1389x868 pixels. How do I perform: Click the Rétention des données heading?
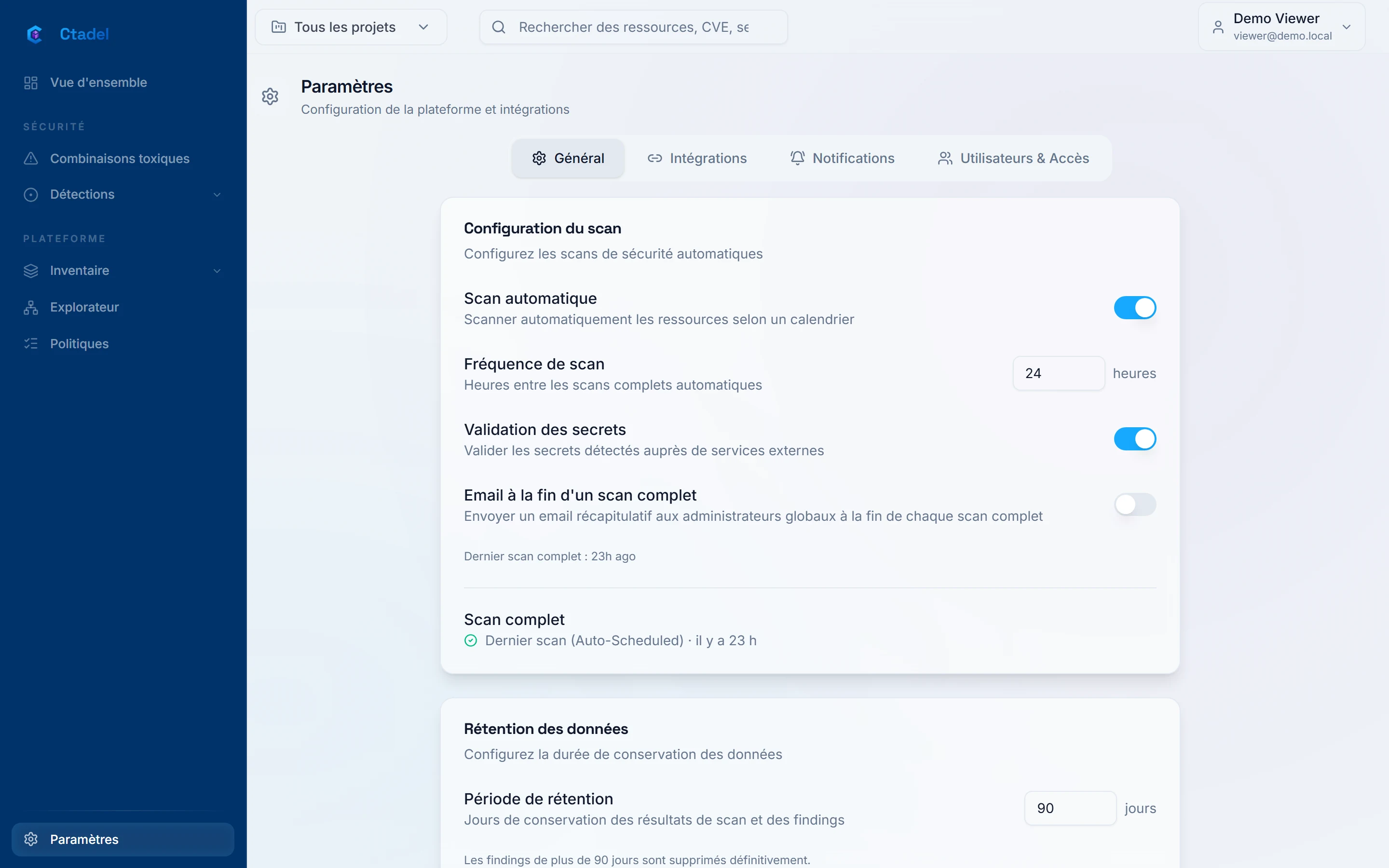[x=546, y=729]
